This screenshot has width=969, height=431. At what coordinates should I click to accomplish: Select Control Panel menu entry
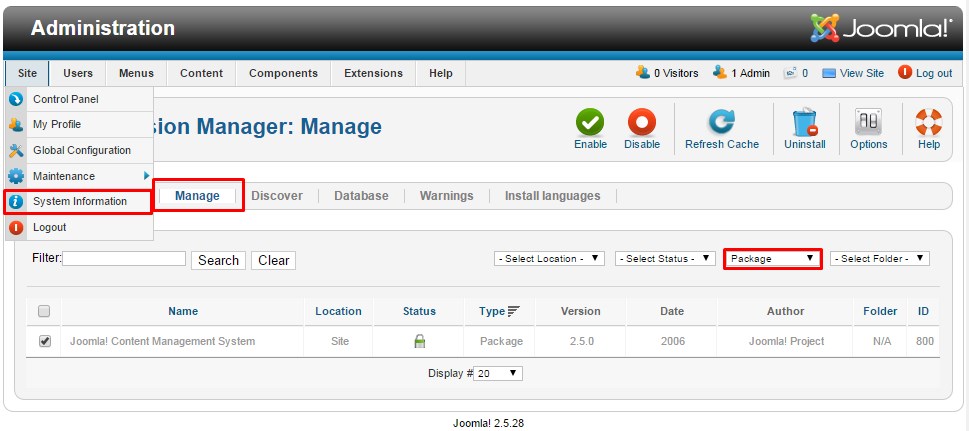click(x=79, y=99)
